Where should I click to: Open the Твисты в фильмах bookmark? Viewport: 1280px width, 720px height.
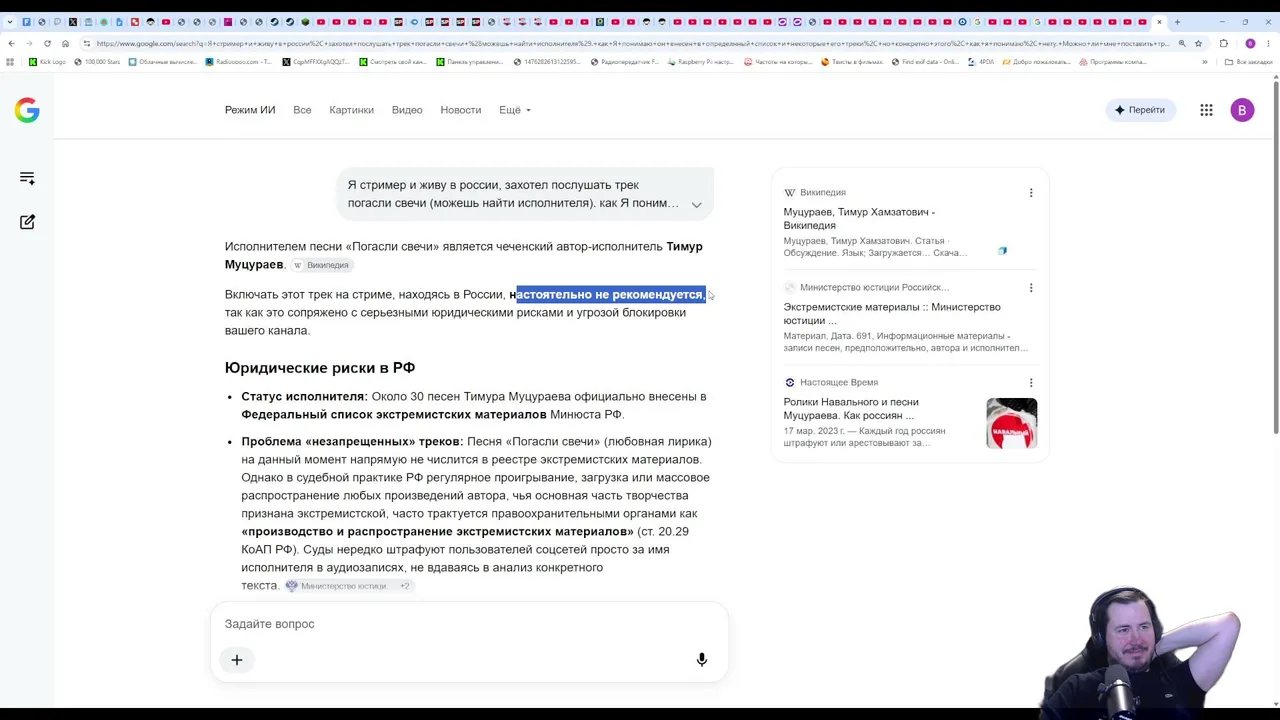(x=852, y=62)
